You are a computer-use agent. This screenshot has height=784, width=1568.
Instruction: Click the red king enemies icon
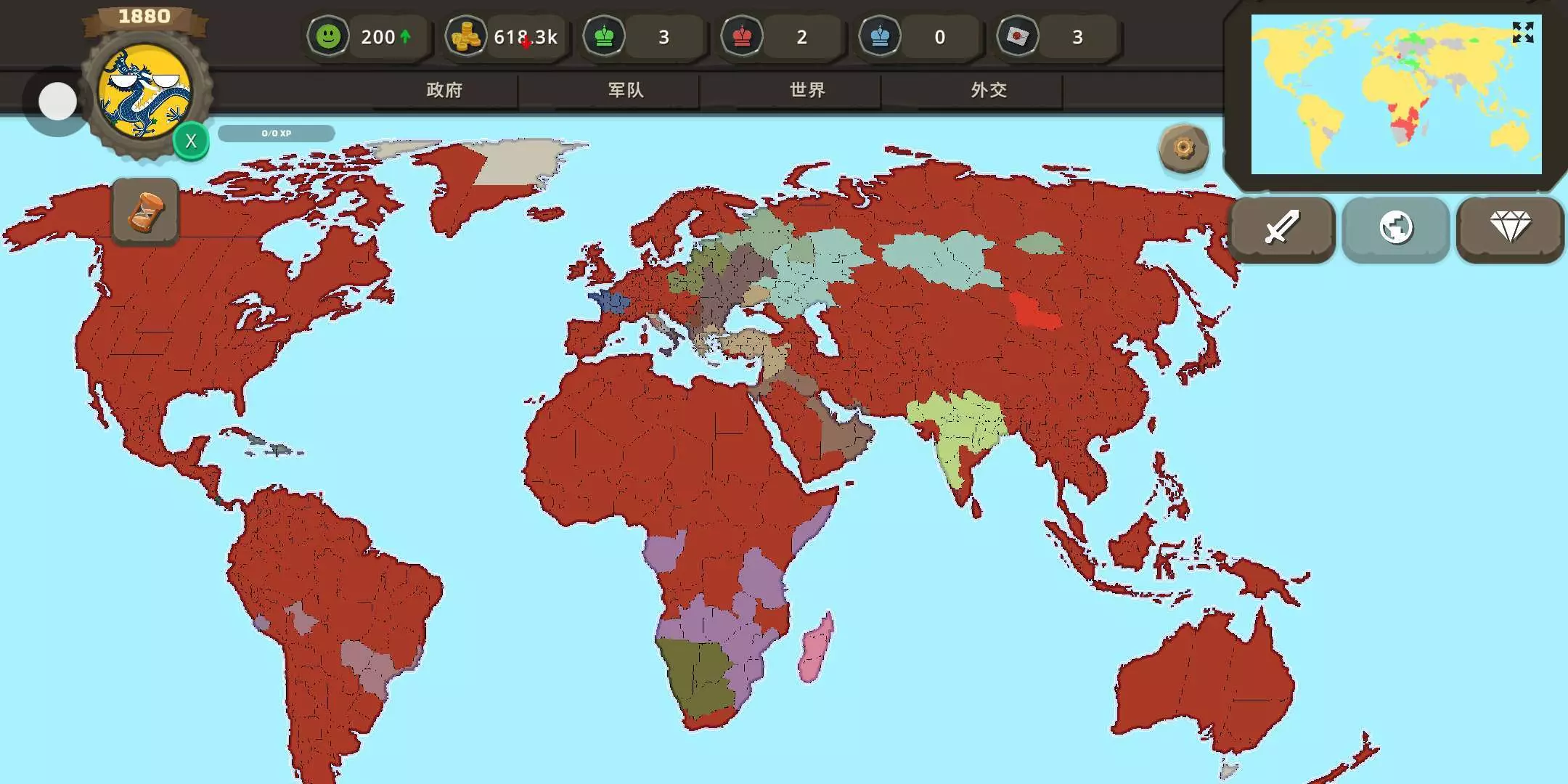point(742,36)
